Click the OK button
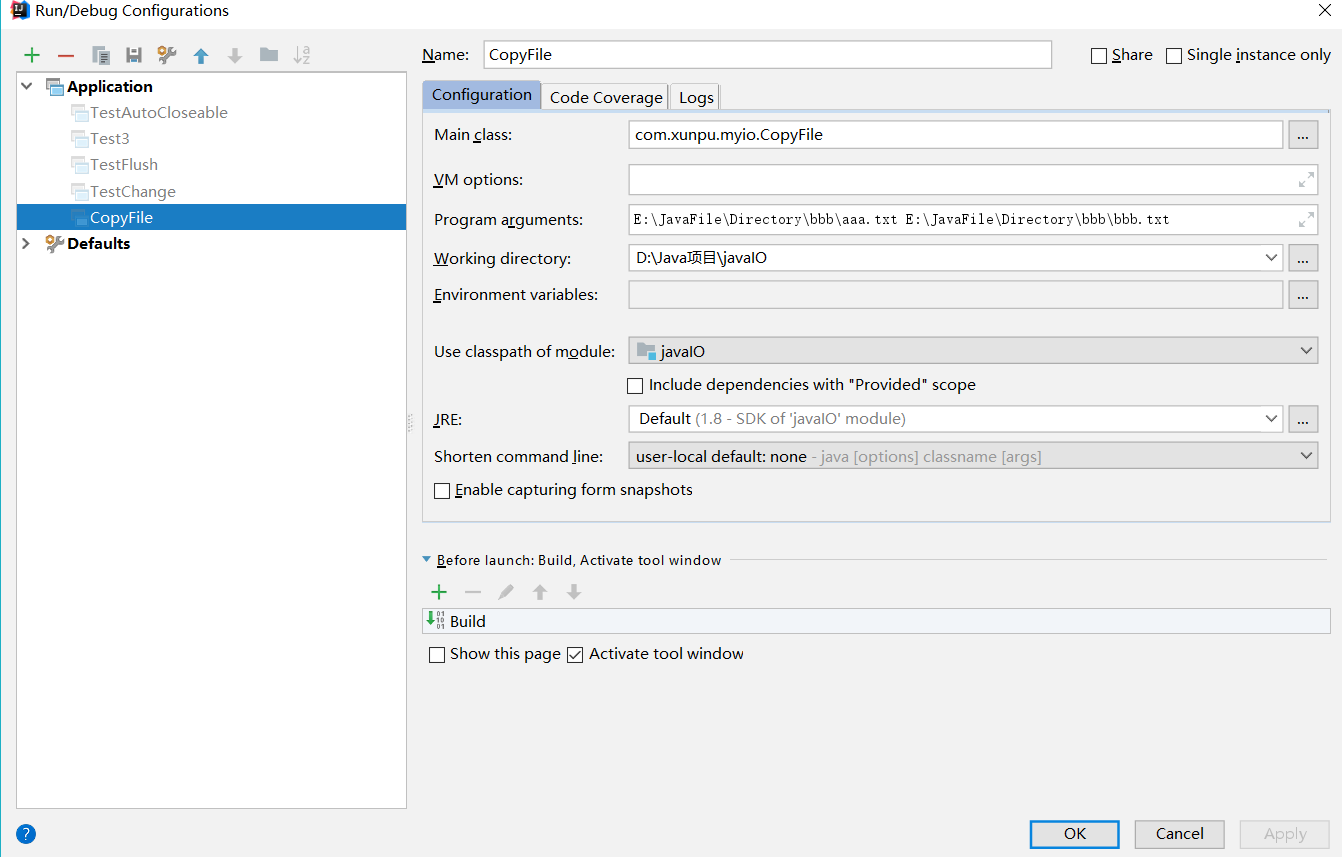1342x857 pixels. coord(1075,834)
